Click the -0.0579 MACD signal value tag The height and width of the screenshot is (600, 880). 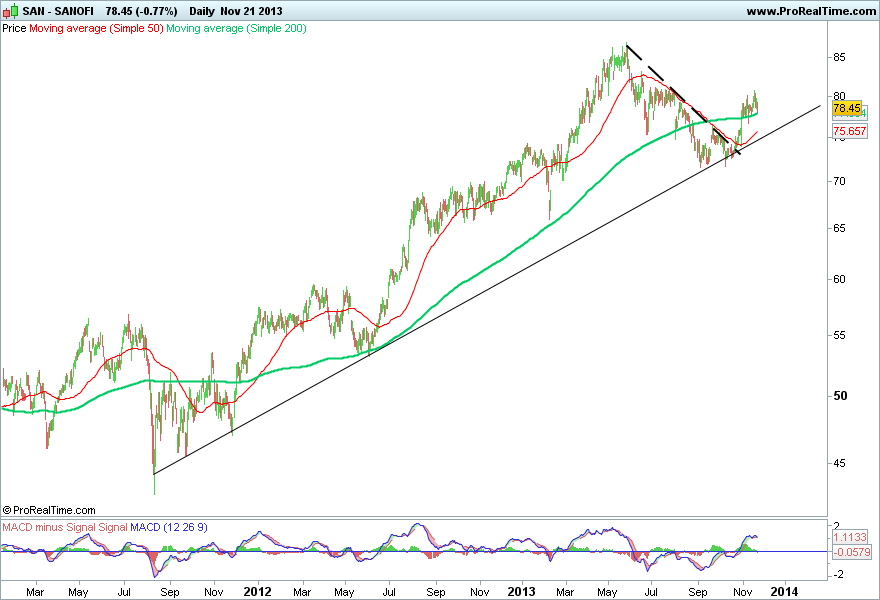(851, 552)
